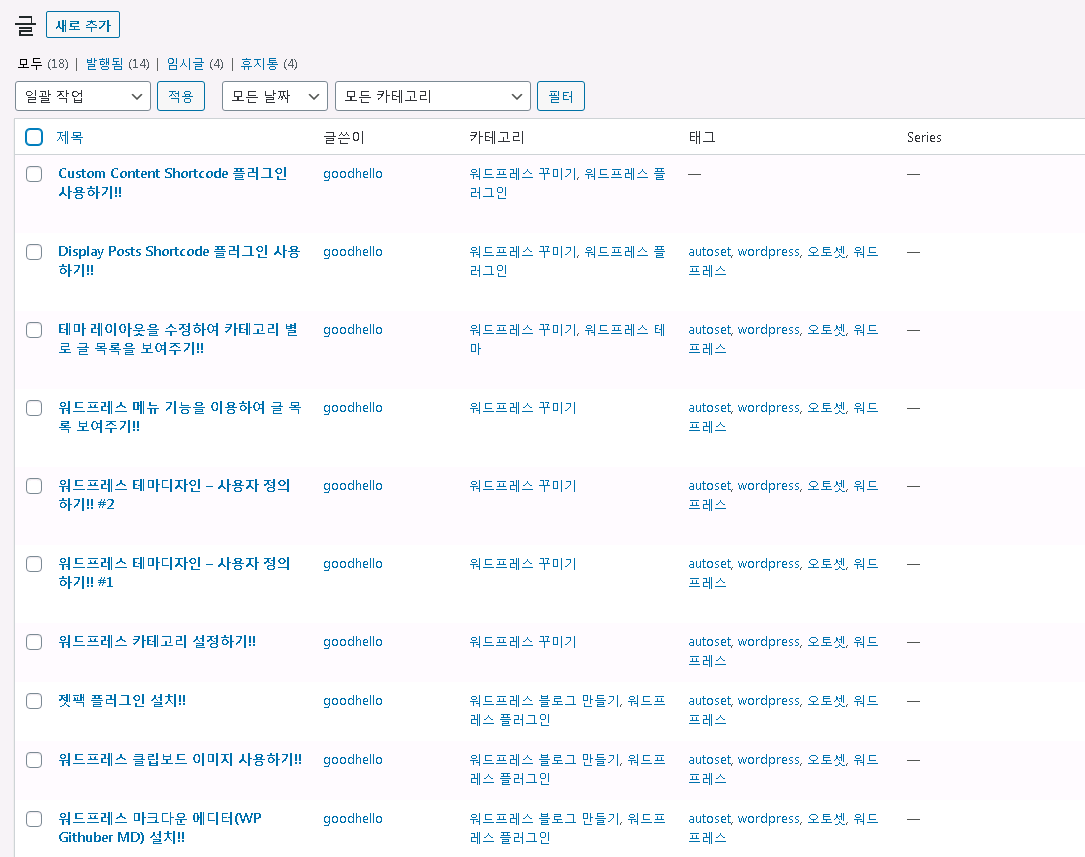
Task: Check the 테마디자인 사용자 정의하기 #2 checkbox
Action: click(34, 486)
